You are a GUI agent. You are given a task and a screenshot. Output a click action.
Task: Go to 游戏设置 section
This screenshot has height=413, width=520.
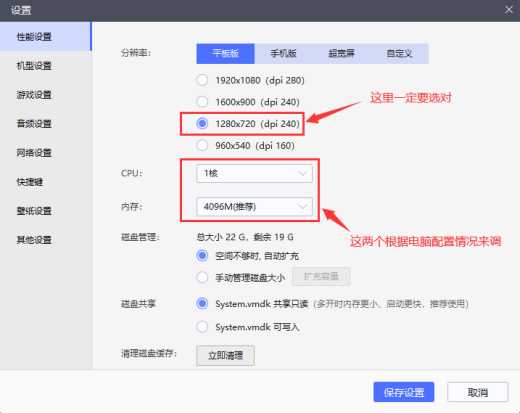pos(34,95)
